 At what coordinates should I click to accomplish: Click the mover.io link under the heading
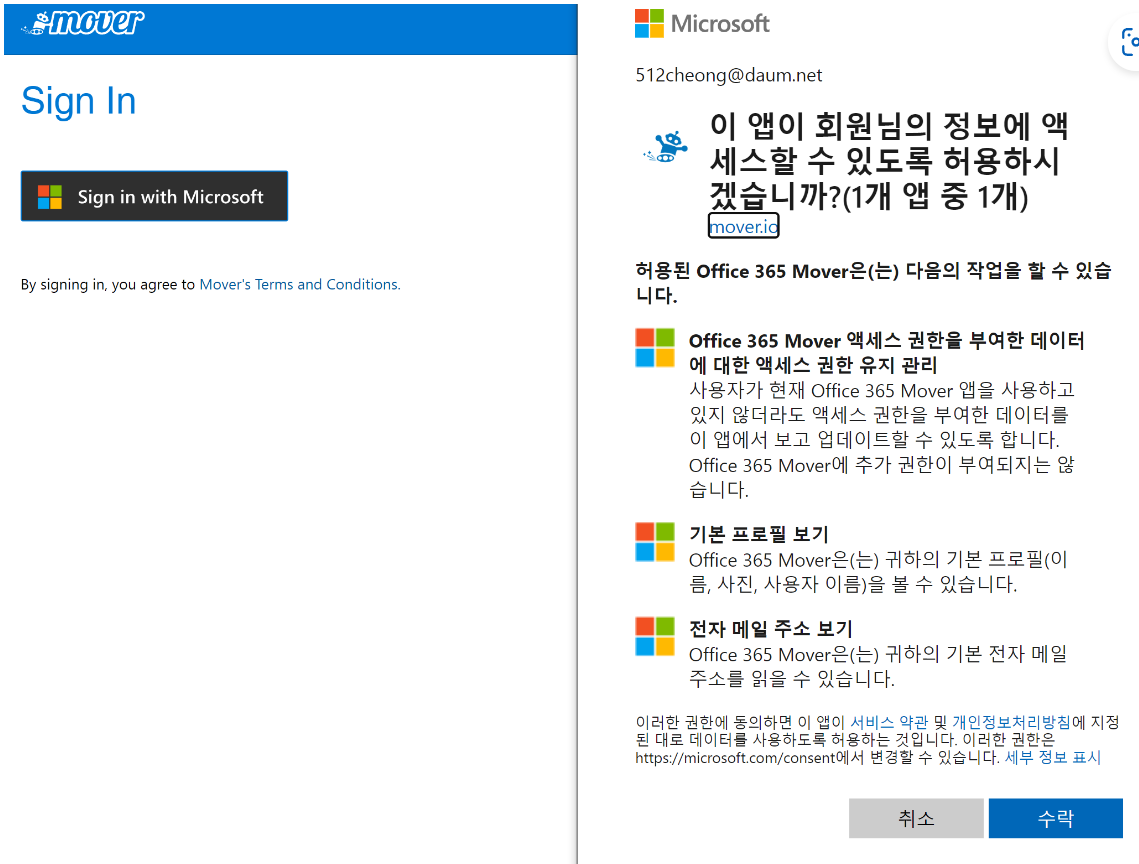click(x=742, y=227)
